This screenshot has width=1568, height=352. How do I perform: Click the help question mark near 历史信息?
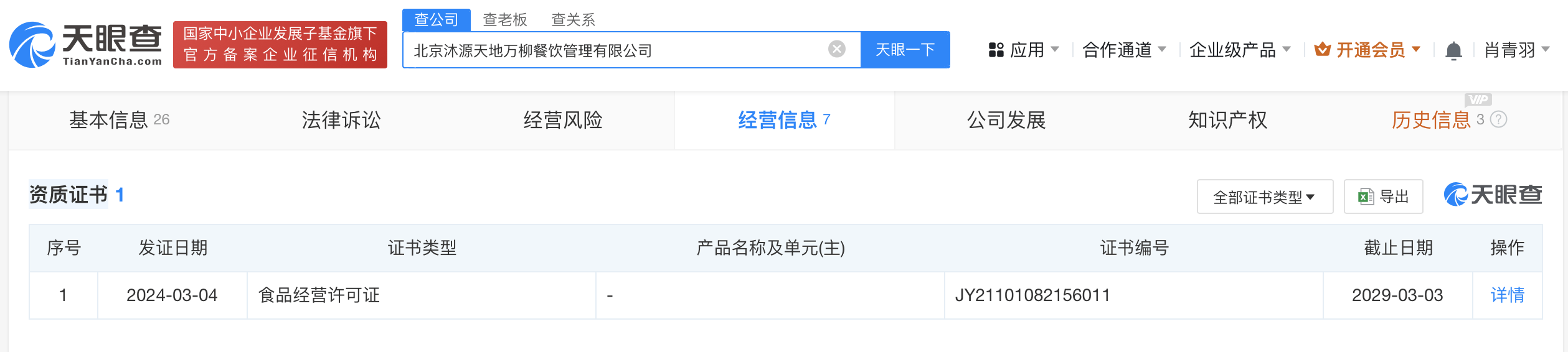[x=1498, y=119]
